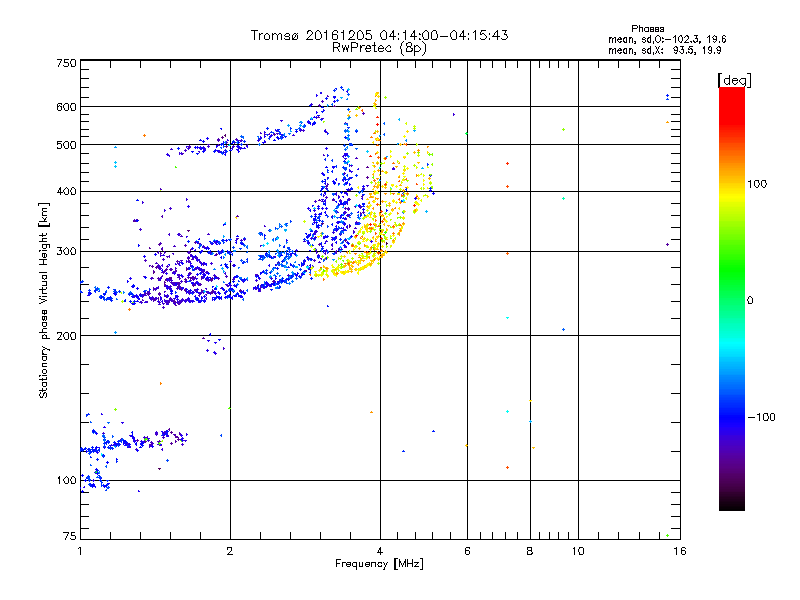Image resolution: width=800 pixels, height=600 pixels.
Task: Click the x-axis tick label "16"
Action: [x=680, y=551]
